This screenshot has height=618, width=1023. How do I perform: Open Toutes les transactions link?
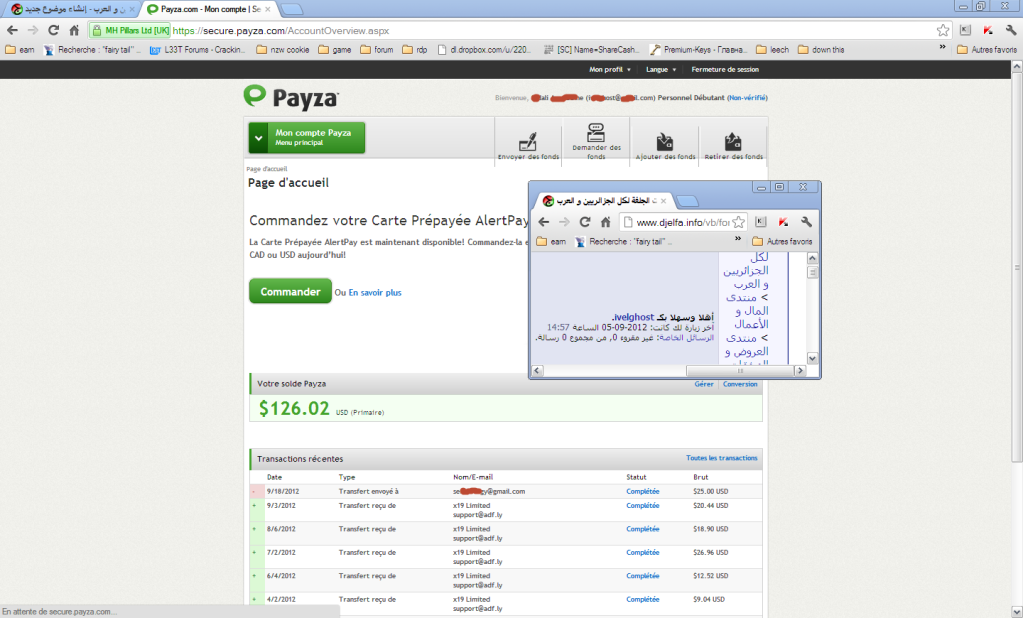coord(722,458)
